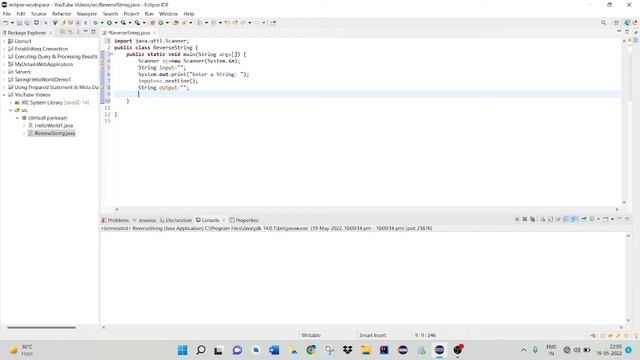
Task: Open the Debug configurations dropdown arrow
Action: click(x=102, y=23)
